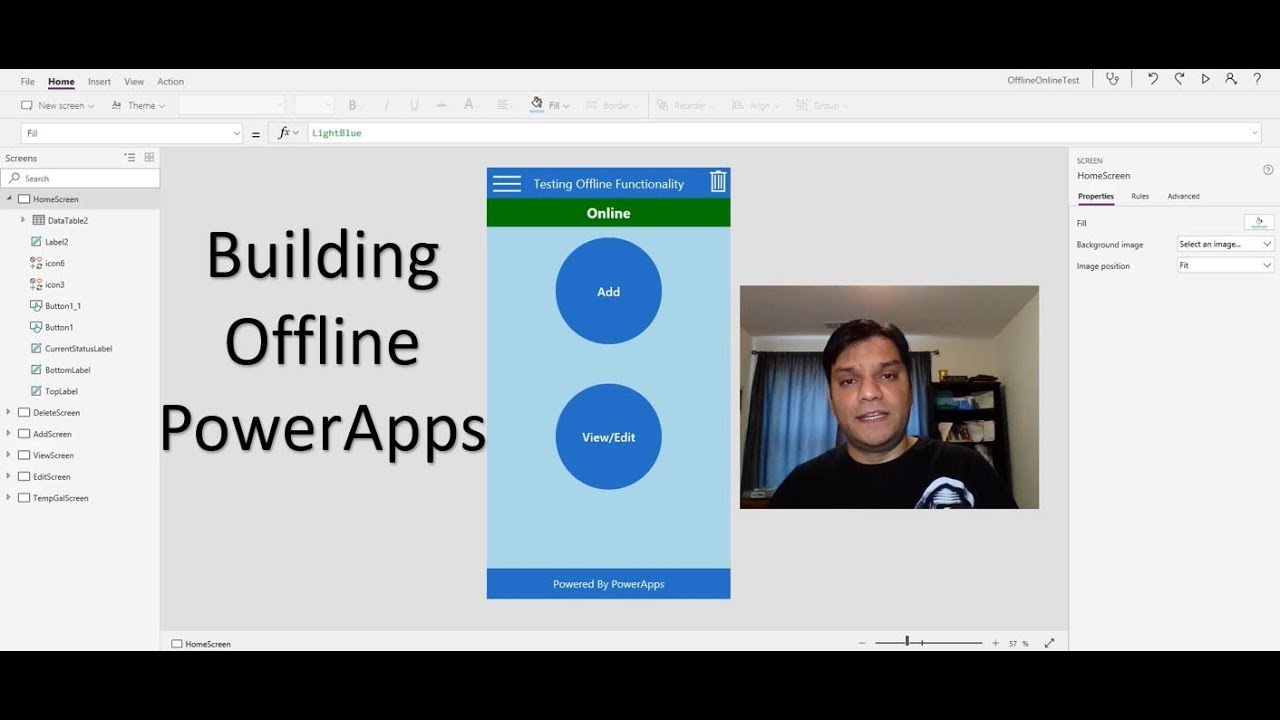The image size is (1280, 720).
Task: Preview the app with play icon
Action: tap(1205, 79)
